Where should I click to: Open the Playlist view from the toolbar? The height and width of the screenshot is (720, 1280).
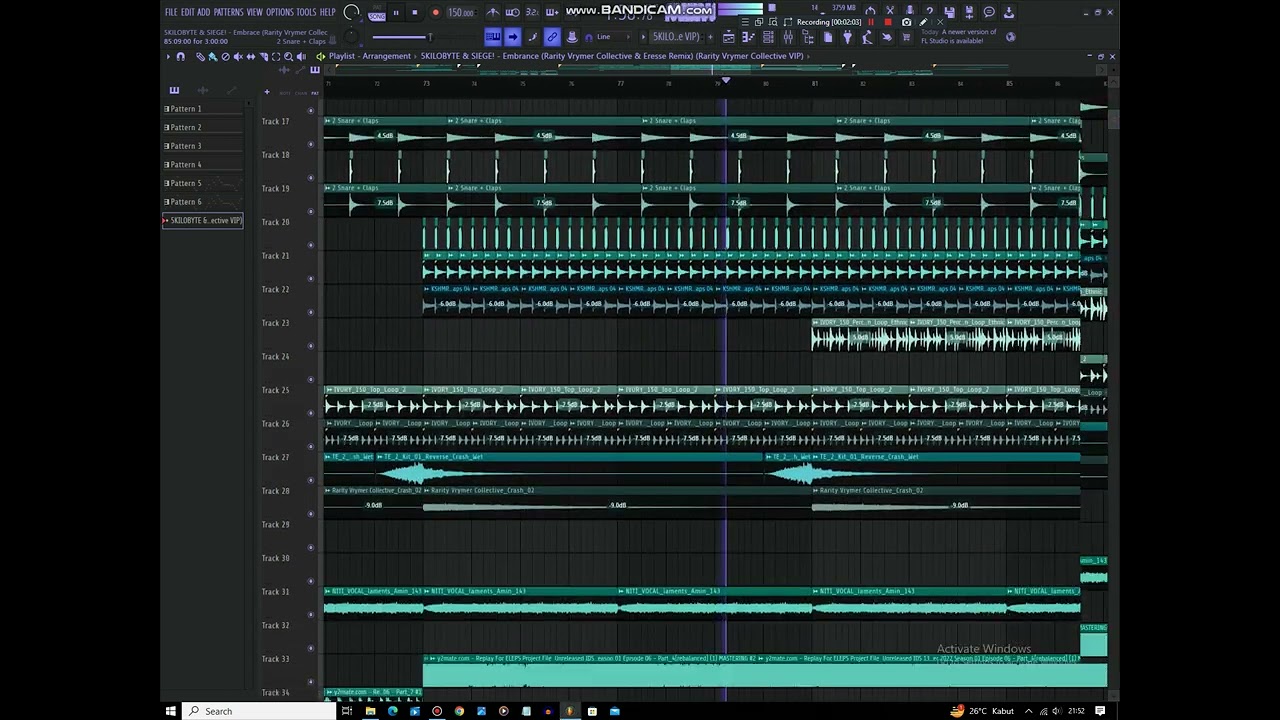point(728,37)
